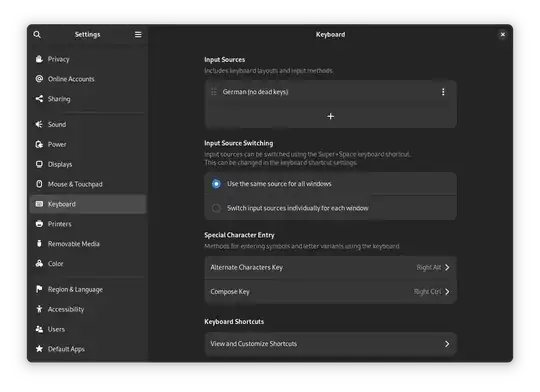This screenshot has height=392, width=540.
Task: Expand Alternate Characters Key setting
Action: coord(330,267)
